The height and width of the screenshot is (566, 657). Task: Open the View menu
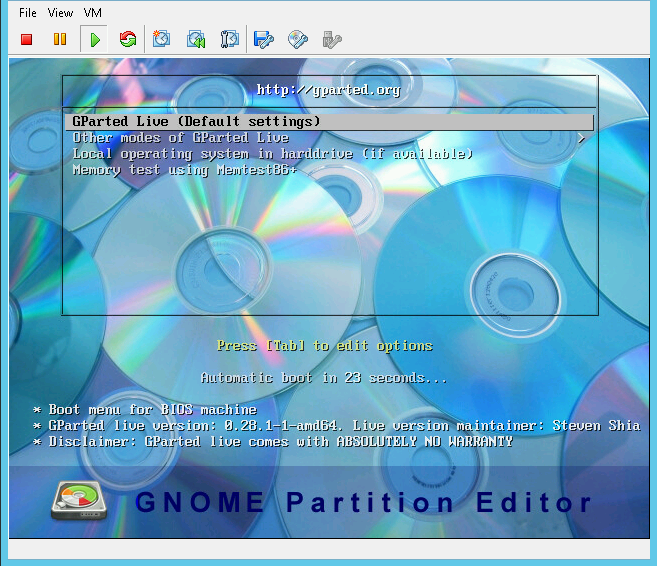pos(60,13)
